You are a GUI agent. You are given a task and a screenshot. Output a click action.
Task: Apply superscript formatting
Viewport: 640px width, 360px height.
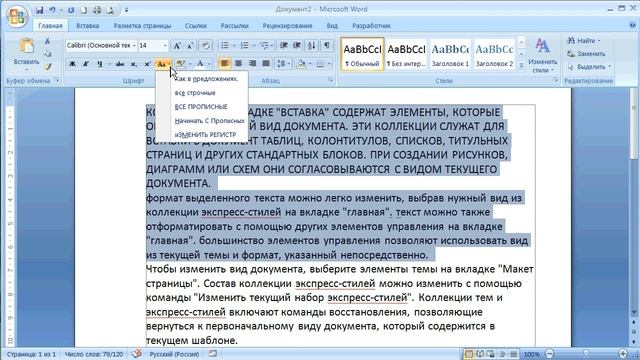pos(147,64)
